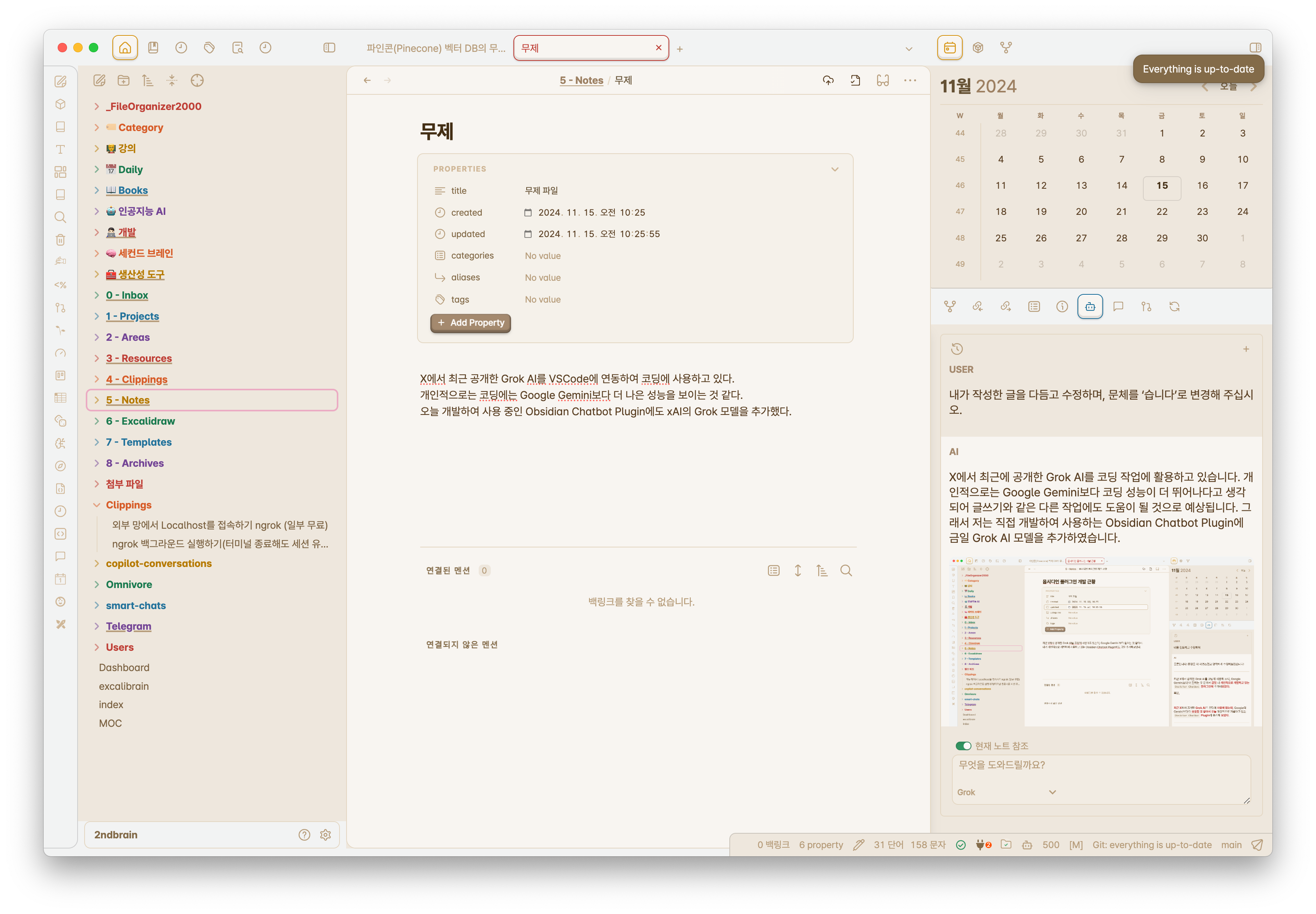Toggle the 현재 노트 참조 switch
Image resolution: width=1316 pixels, height=914 pixels.
tap(963, 746)
